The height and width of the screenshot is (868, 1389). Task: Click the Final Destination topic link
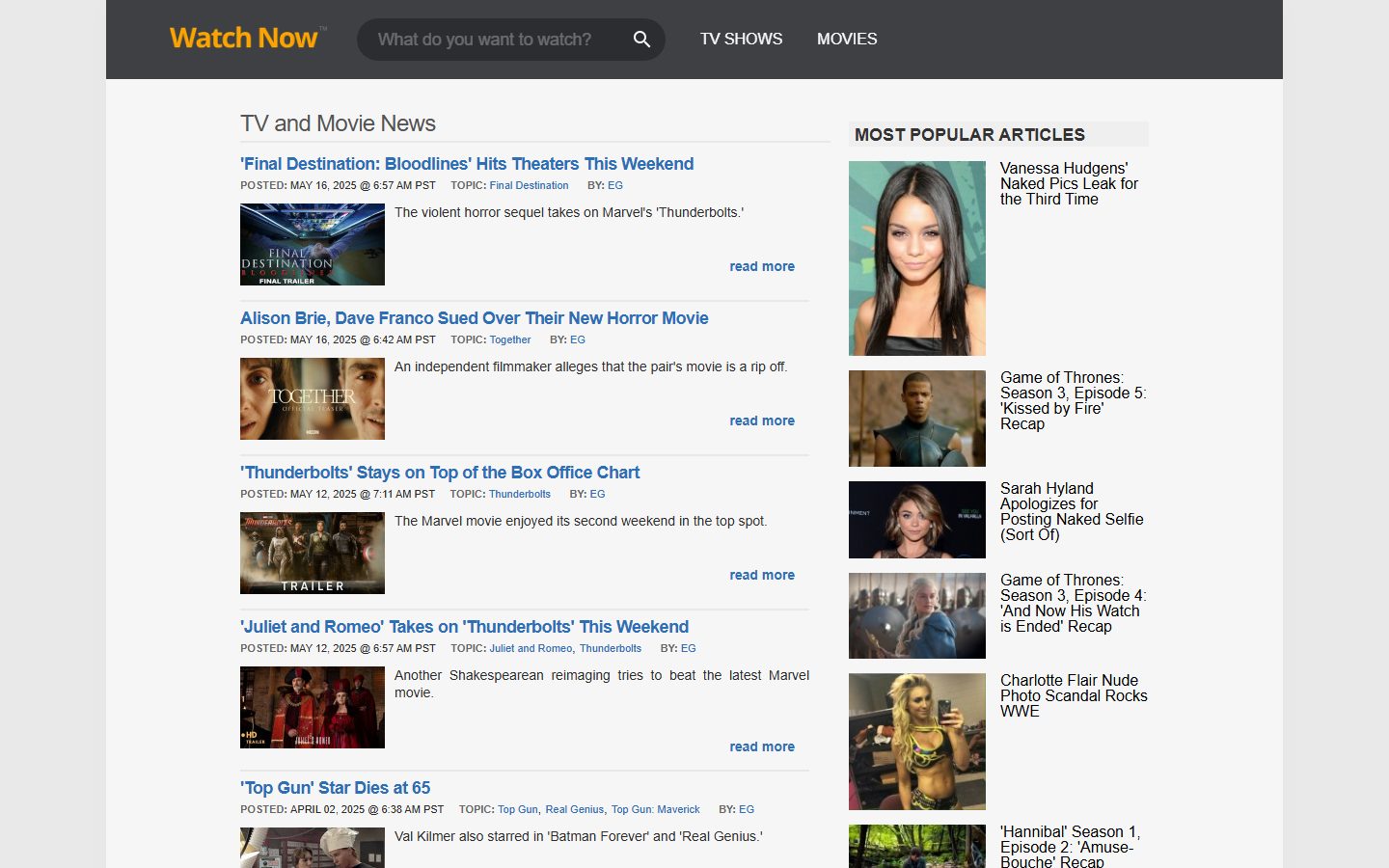tap(529, 185)
